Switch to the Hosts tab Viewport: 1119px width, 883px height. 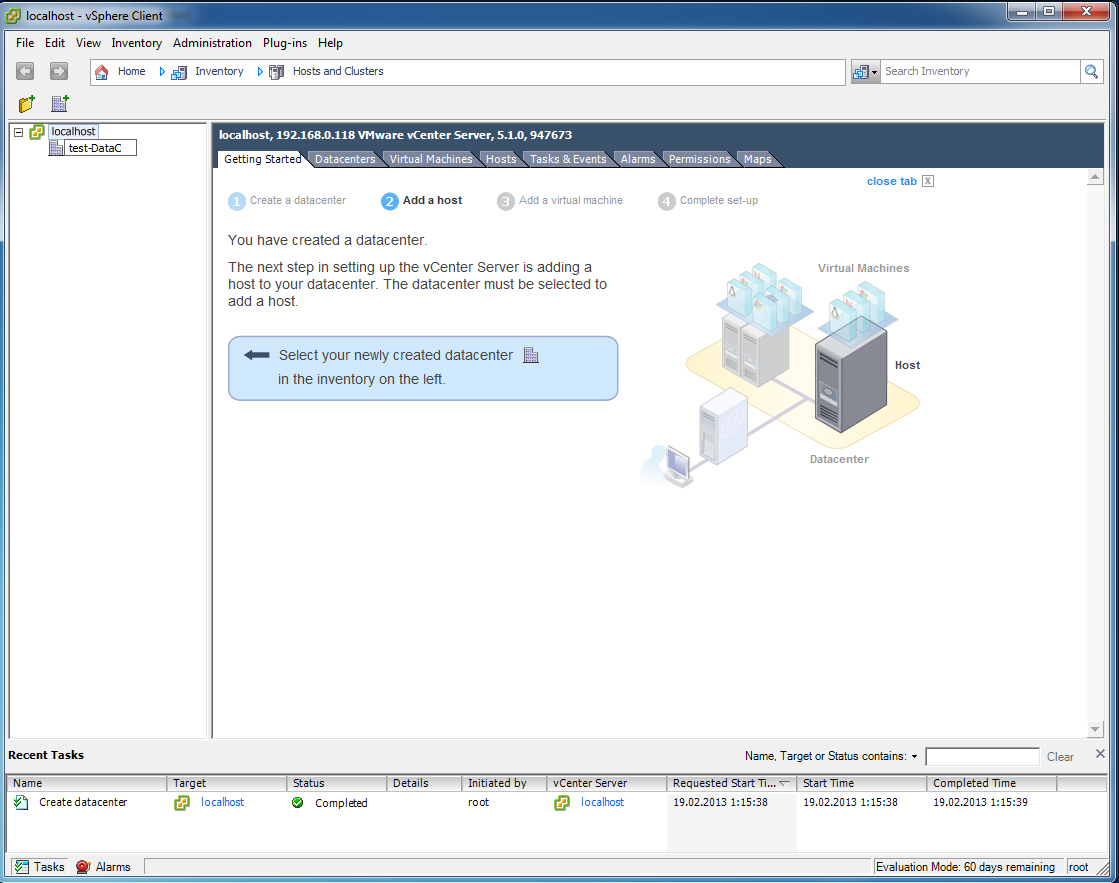(x=501, y=159)
